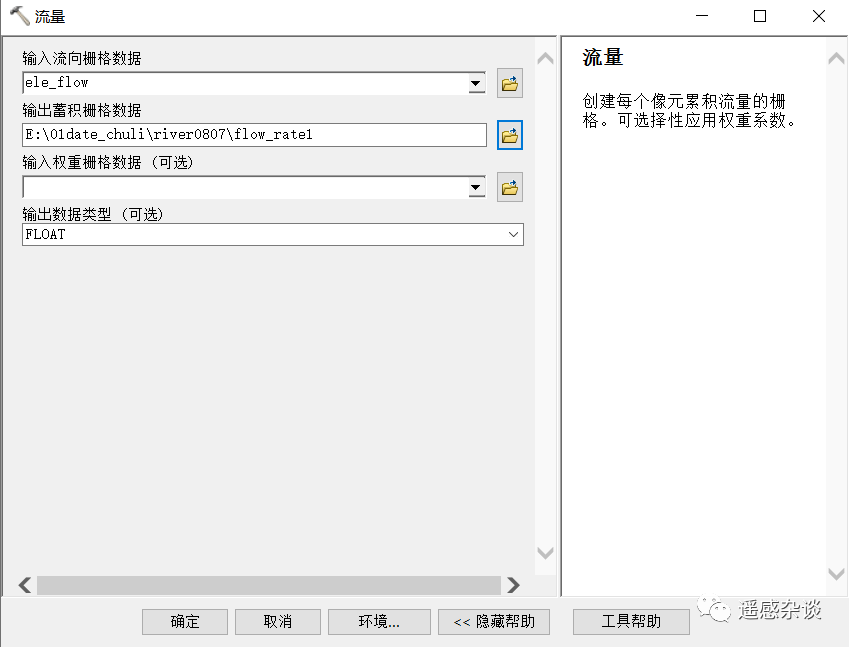Image resolution: width=849 pixels, height=647 pixels.
Task: Cancel the dialog with 取消 button
Action: coord(277,621)
